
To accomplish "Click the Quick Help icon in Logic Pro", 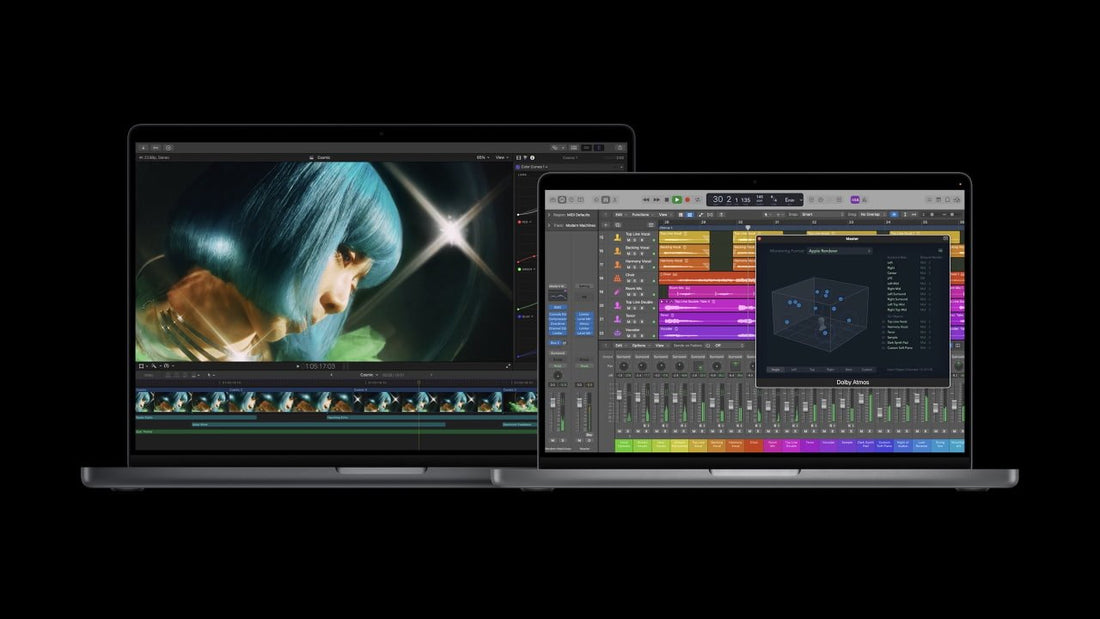I will click(x=572, y=199).
